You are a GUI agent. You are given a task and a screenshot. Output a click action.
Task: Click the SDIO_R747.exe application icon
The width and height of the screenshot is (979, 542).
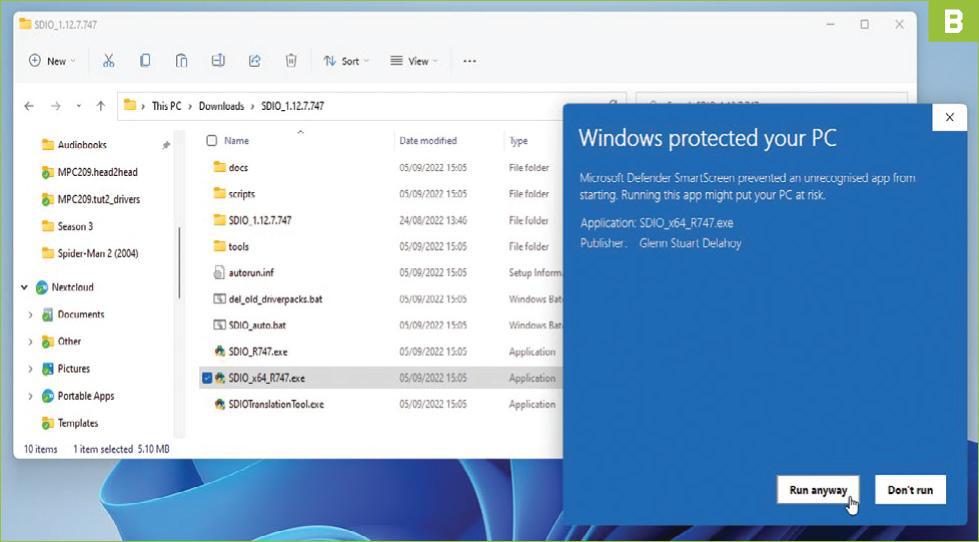pos(219,351)
